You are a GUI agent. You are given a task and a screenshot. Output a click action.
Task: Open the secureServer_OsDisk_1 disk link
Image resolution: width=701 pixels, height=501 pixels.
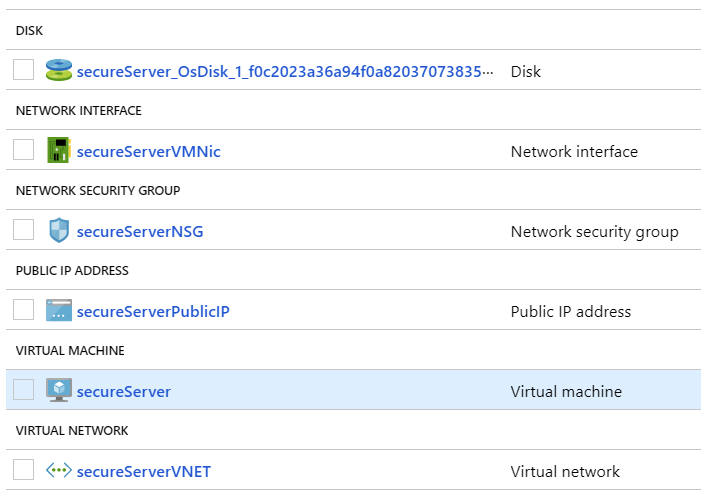tap(285, 72)
